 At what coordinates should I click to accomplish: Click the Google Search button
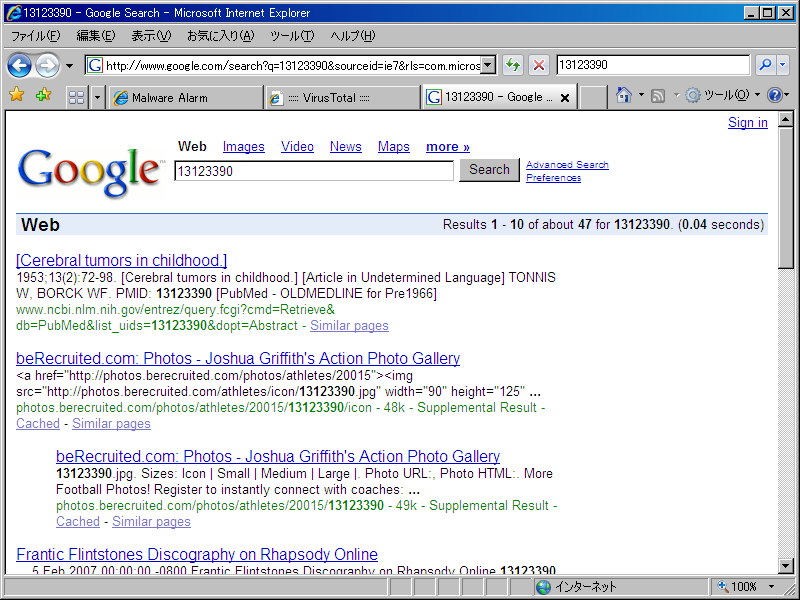point(489,170)
